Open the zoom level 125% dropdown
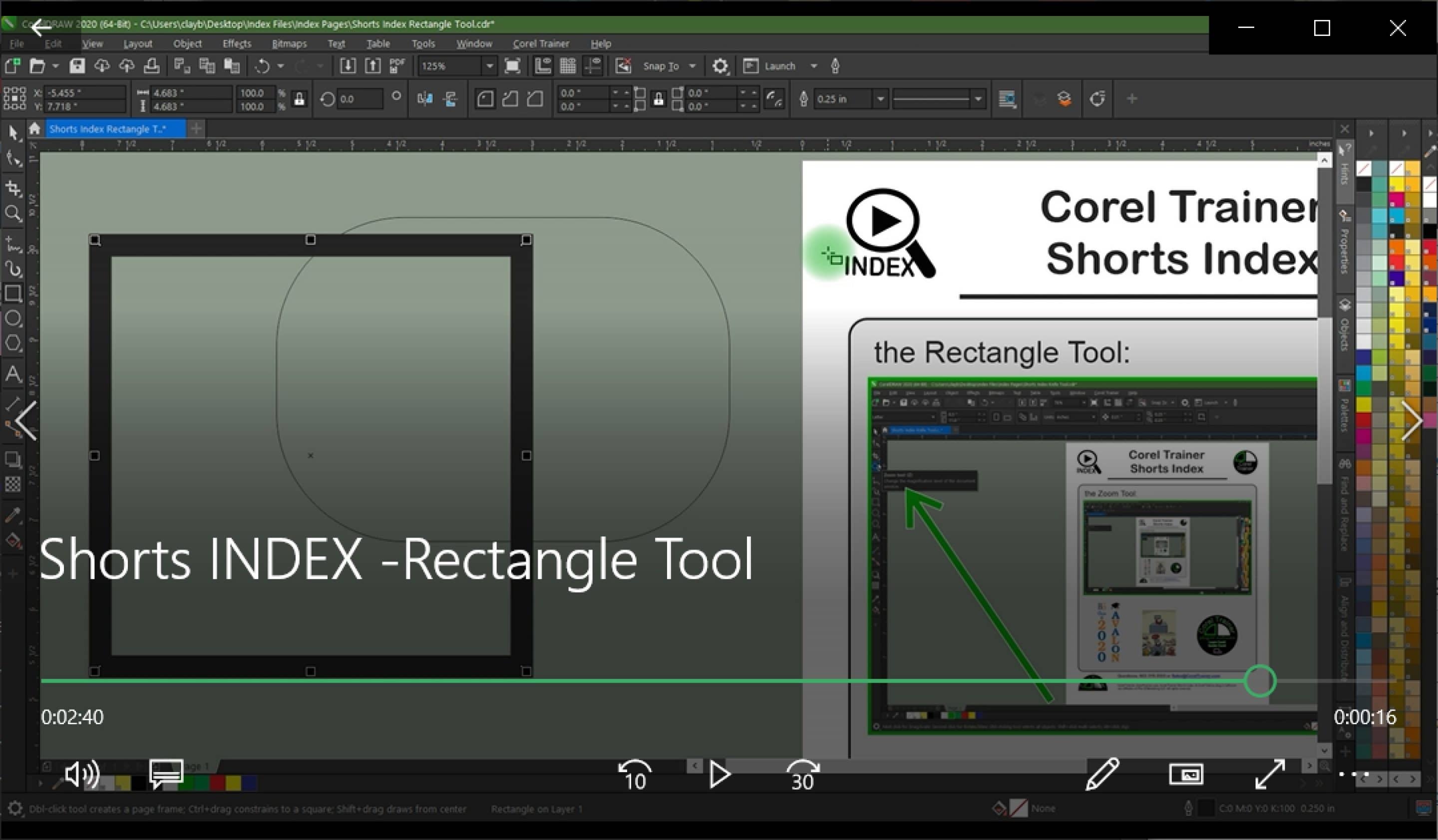 [489, 66]
